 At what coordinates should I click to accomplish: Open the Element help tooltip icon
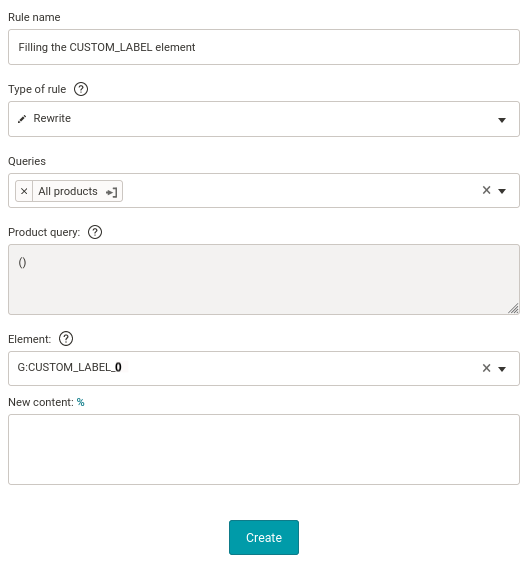[x=66, y=339]
